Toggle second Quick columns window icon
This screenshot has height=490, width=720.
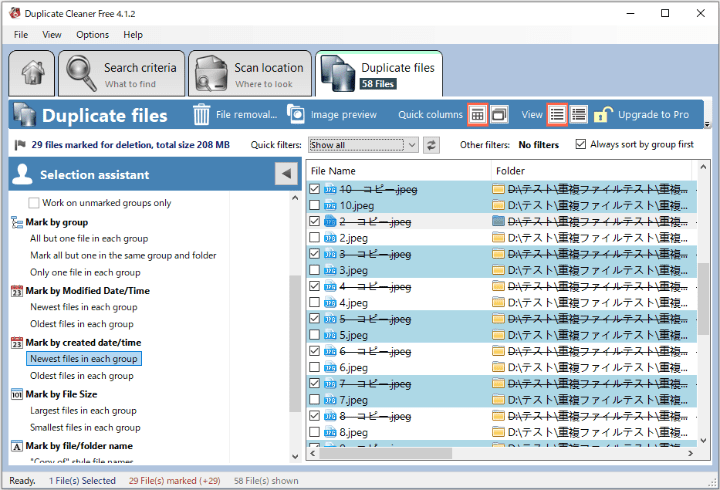499,114
